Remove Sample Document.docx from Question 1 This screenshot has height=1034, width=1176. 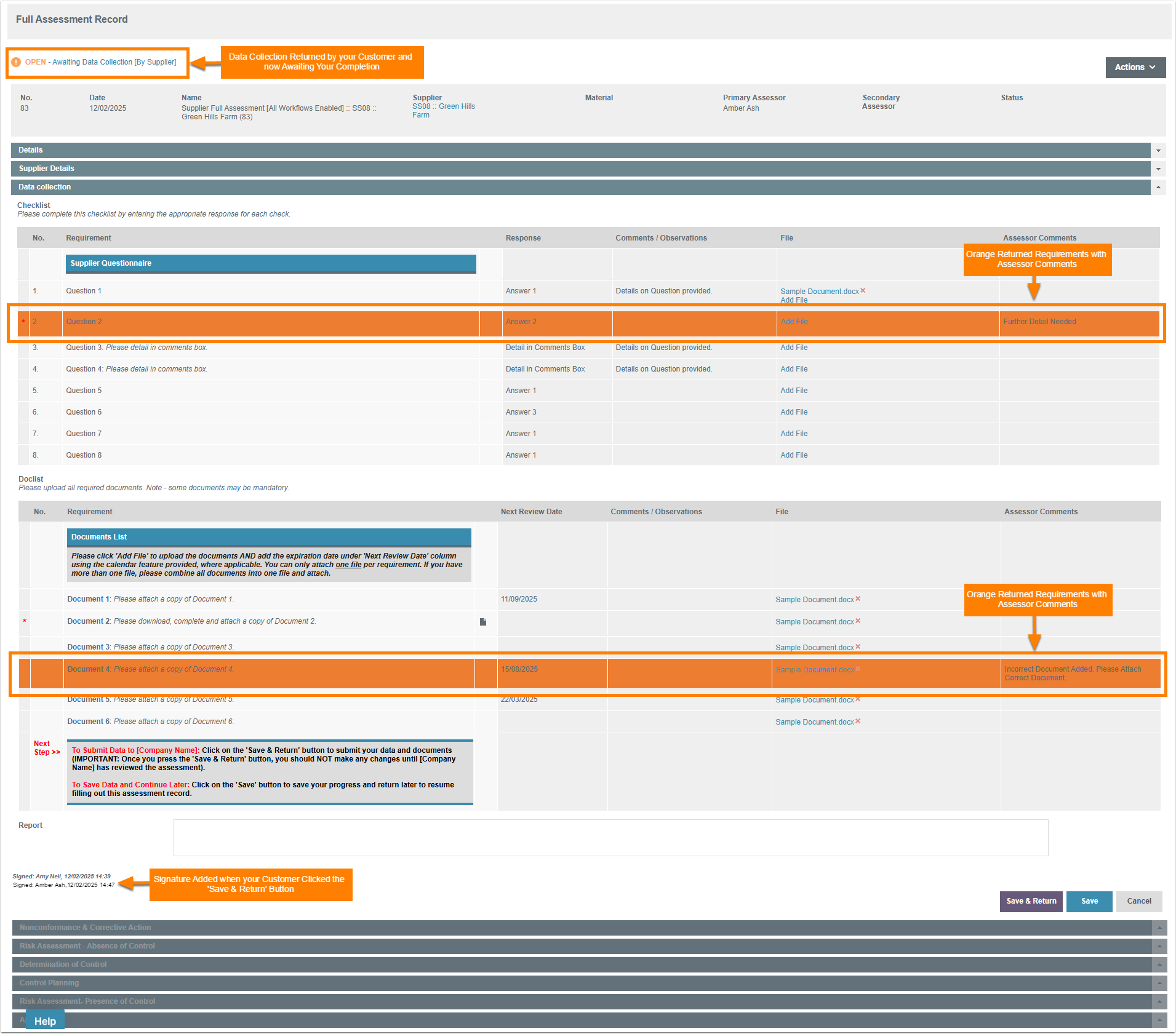tap(863, 291)
